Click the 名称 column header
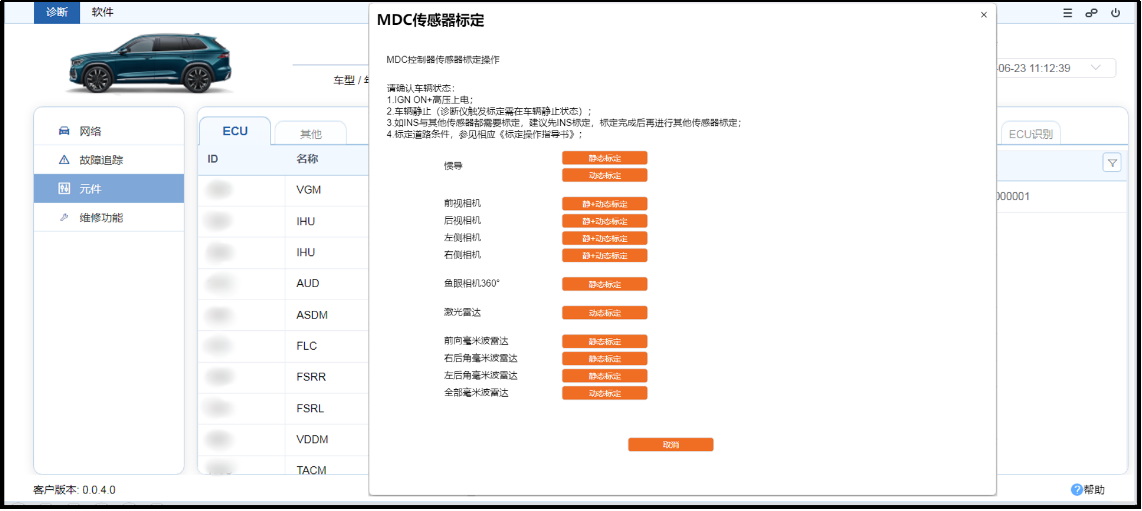Viewport: 1142px width, 511px height. pos(307,159)
